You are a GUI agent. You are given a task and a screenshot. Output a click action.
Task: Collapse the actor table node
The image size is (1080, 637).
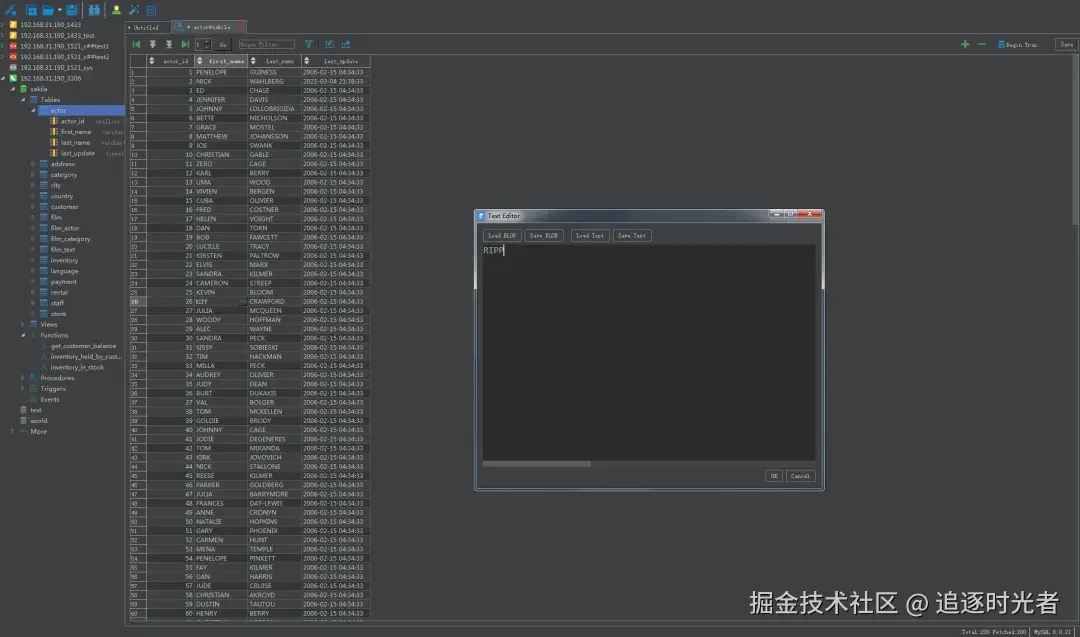[x=33, y=110]
